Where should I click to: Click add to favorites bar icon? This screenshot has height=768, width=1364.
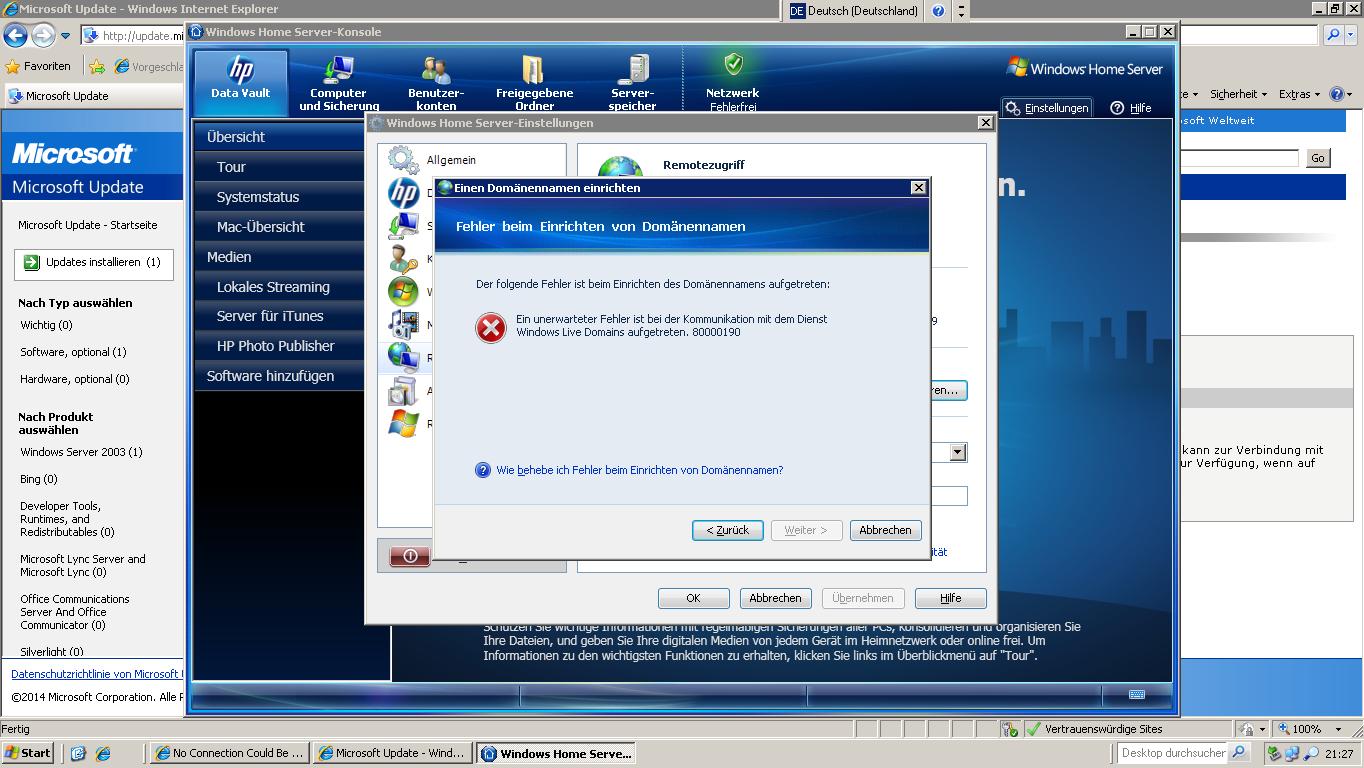97,67
